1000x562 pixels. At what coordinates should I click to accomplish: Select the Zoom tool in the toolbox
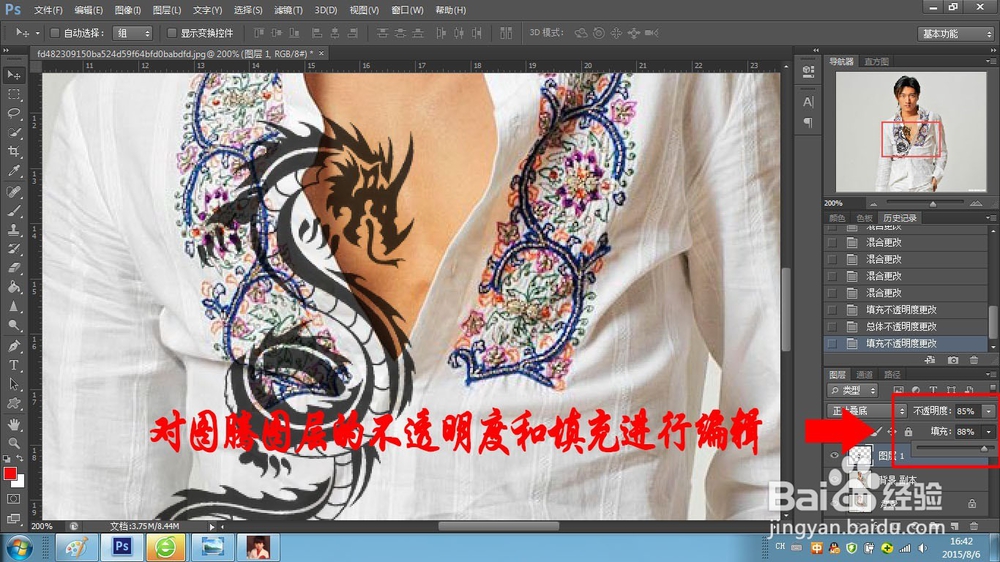coord(13,443)
